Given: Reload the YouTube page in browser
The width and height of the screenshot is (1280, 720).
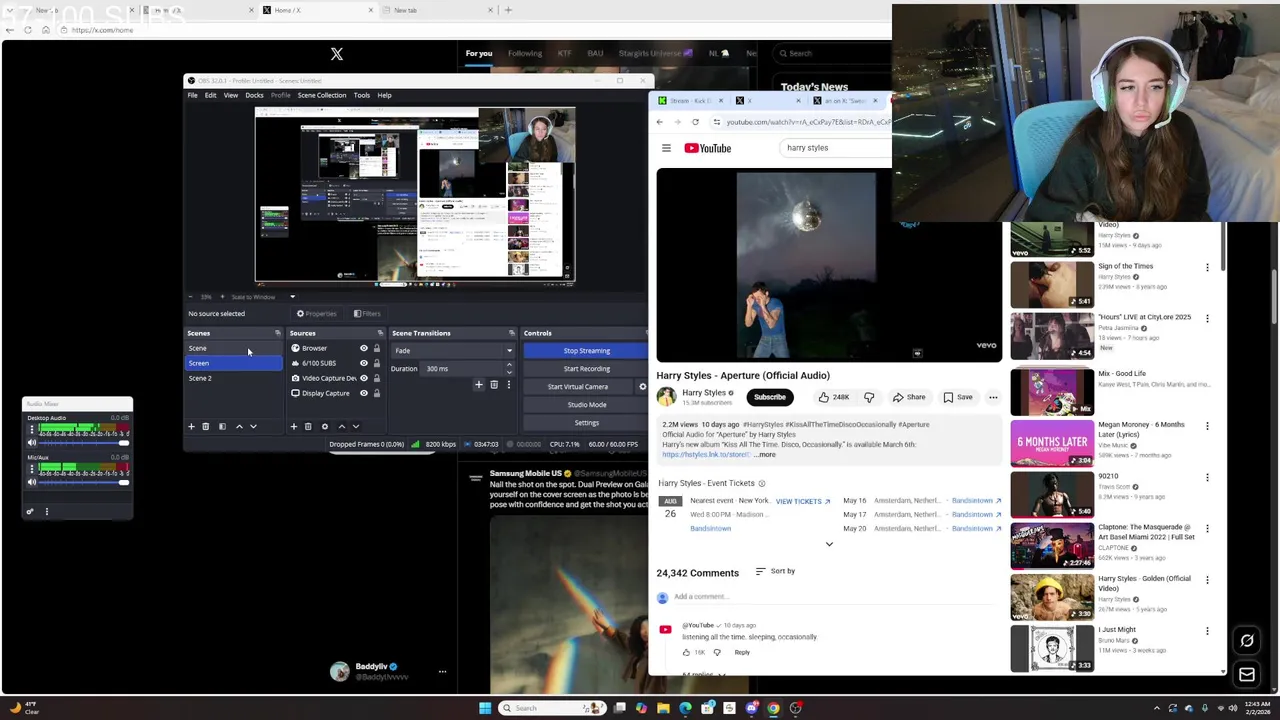Looking at the screenshot, I should pyautogui.click(x=695, y=122).
